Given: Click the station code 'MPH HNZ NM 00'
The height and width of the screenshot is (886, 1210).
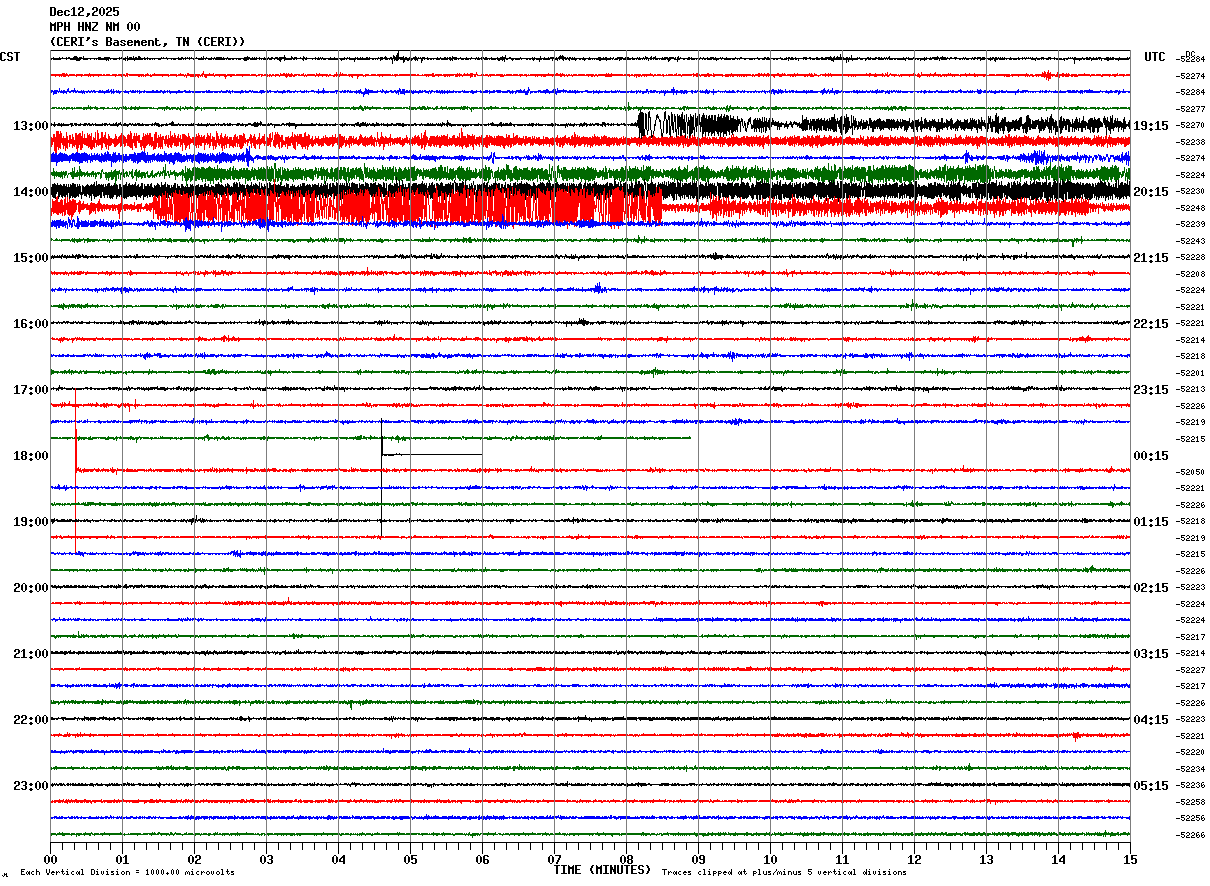Looking at the screenshot, I should coord(95,27).
